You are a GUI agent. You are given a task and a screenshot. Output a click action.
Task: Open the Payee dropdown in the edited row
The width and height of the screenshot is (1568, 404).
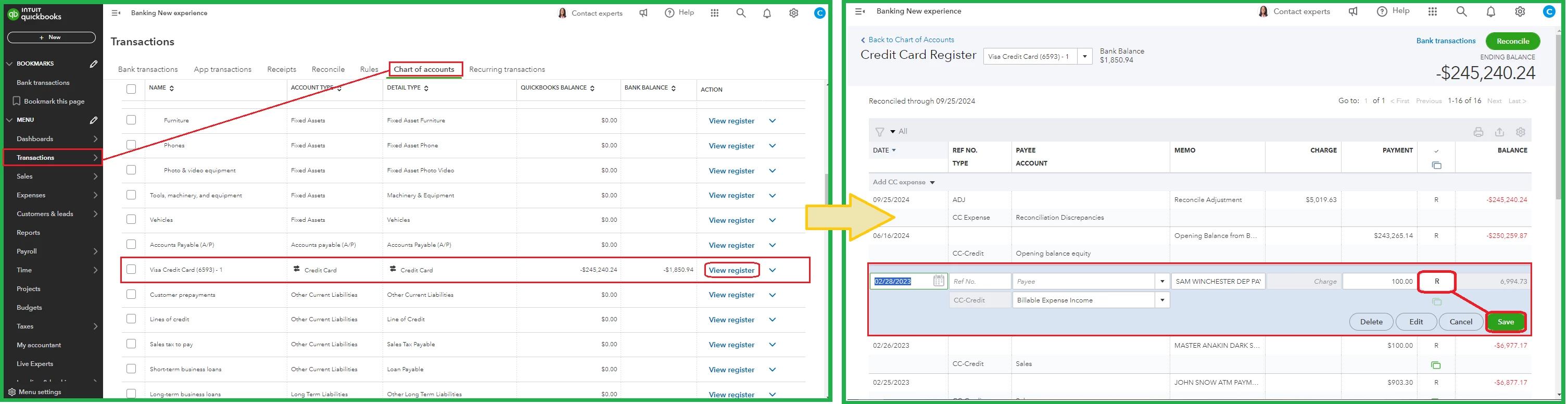[1162, 282]
